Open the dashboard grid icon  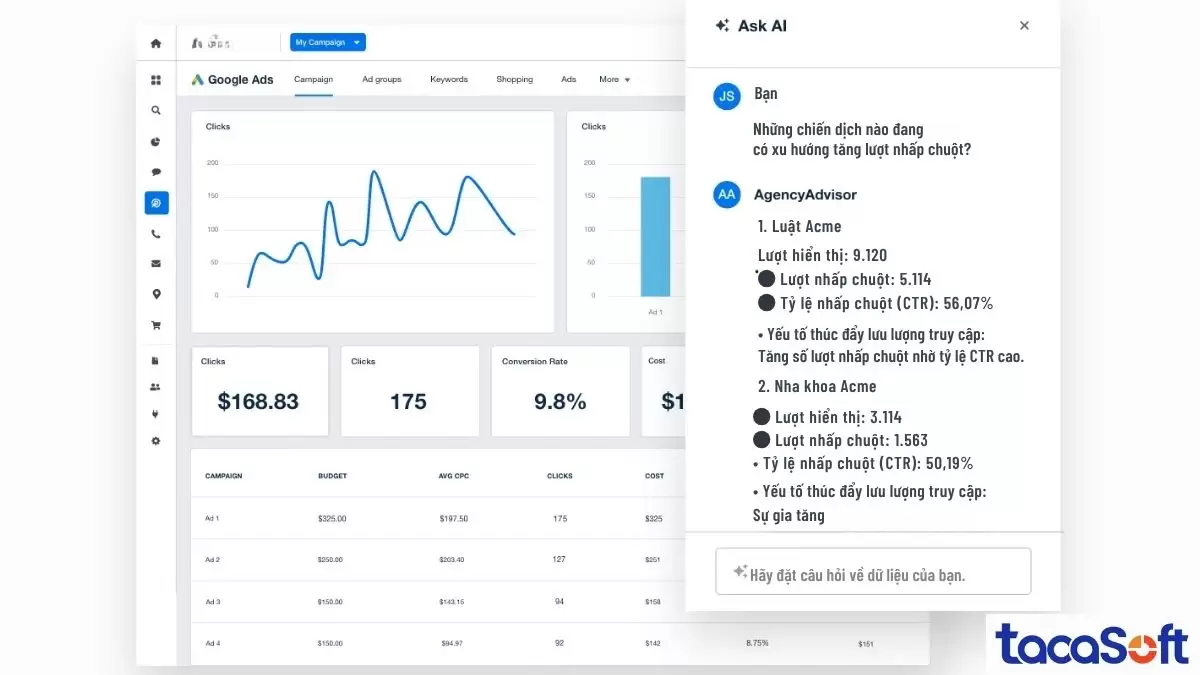pos(155,80)
